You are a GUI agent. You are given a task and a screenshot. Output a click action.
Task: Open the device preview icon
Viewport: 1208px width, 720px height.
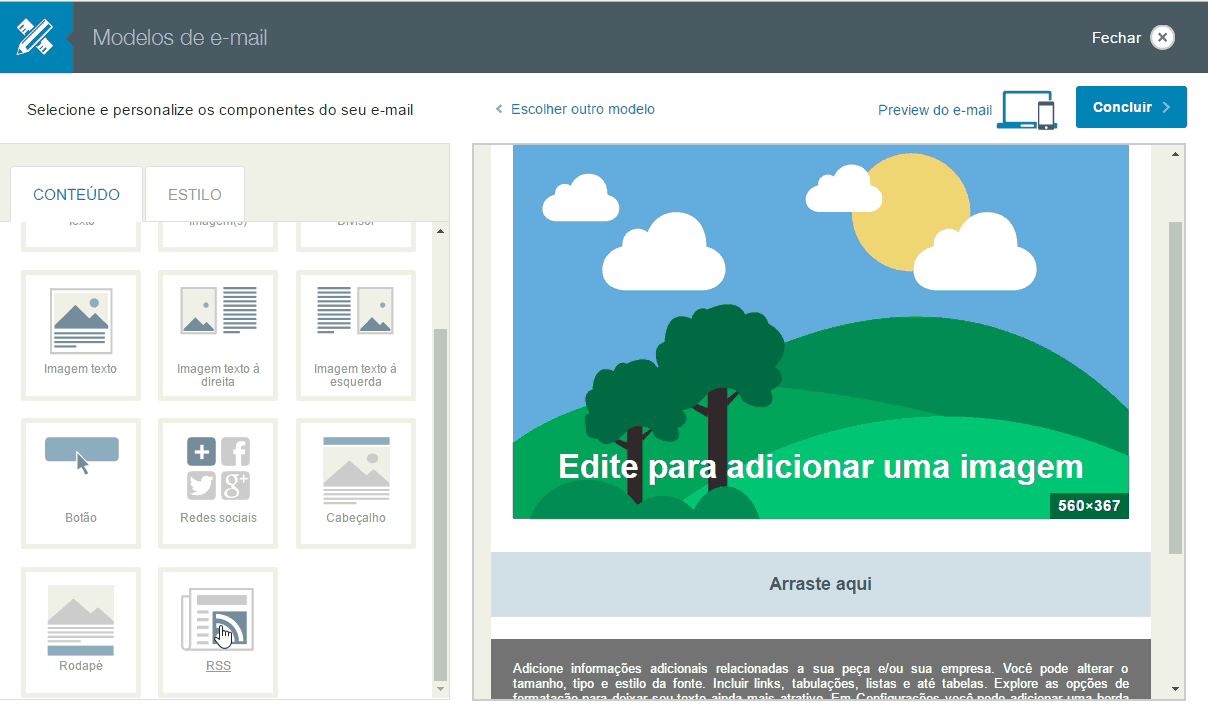pos(1029,110)
